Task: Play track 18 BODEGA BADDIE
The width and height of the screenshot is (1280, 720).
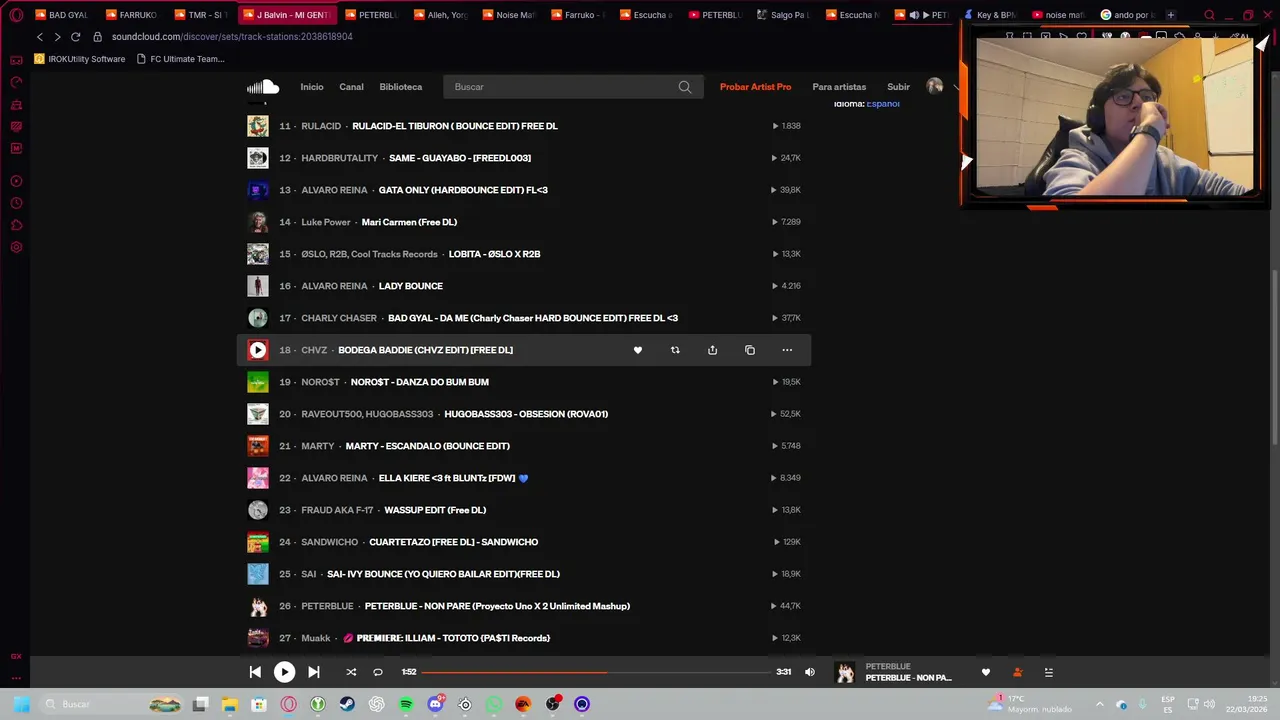Action: tap(258, 350)
